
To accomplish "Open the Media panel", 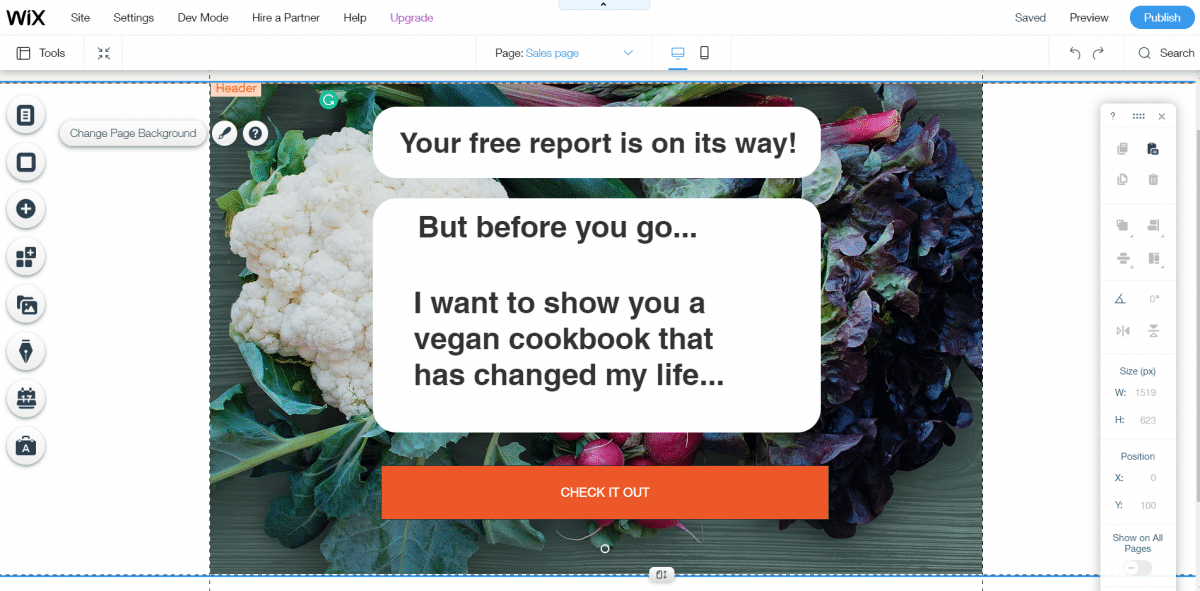I will pyautogui.click(x=25, y=305).
